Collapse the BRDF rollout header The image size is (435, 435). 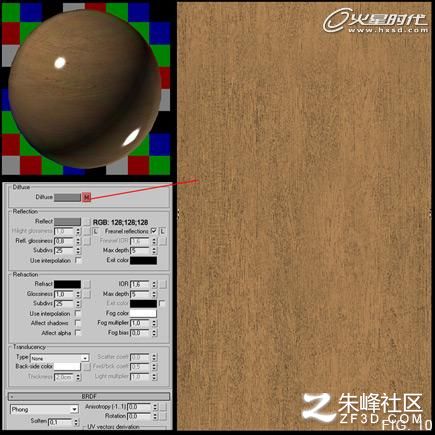pyautogui.click(x=89, y=396)
